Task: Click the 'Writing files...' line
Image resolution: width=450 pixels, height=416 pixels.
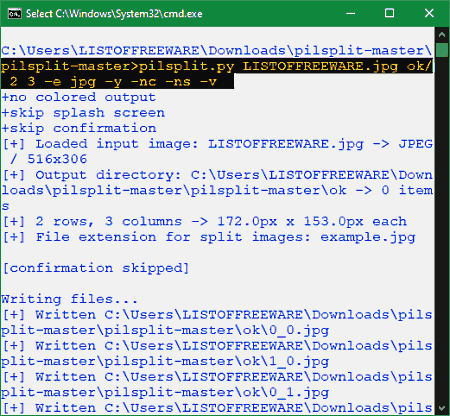Action: point(69,299)
